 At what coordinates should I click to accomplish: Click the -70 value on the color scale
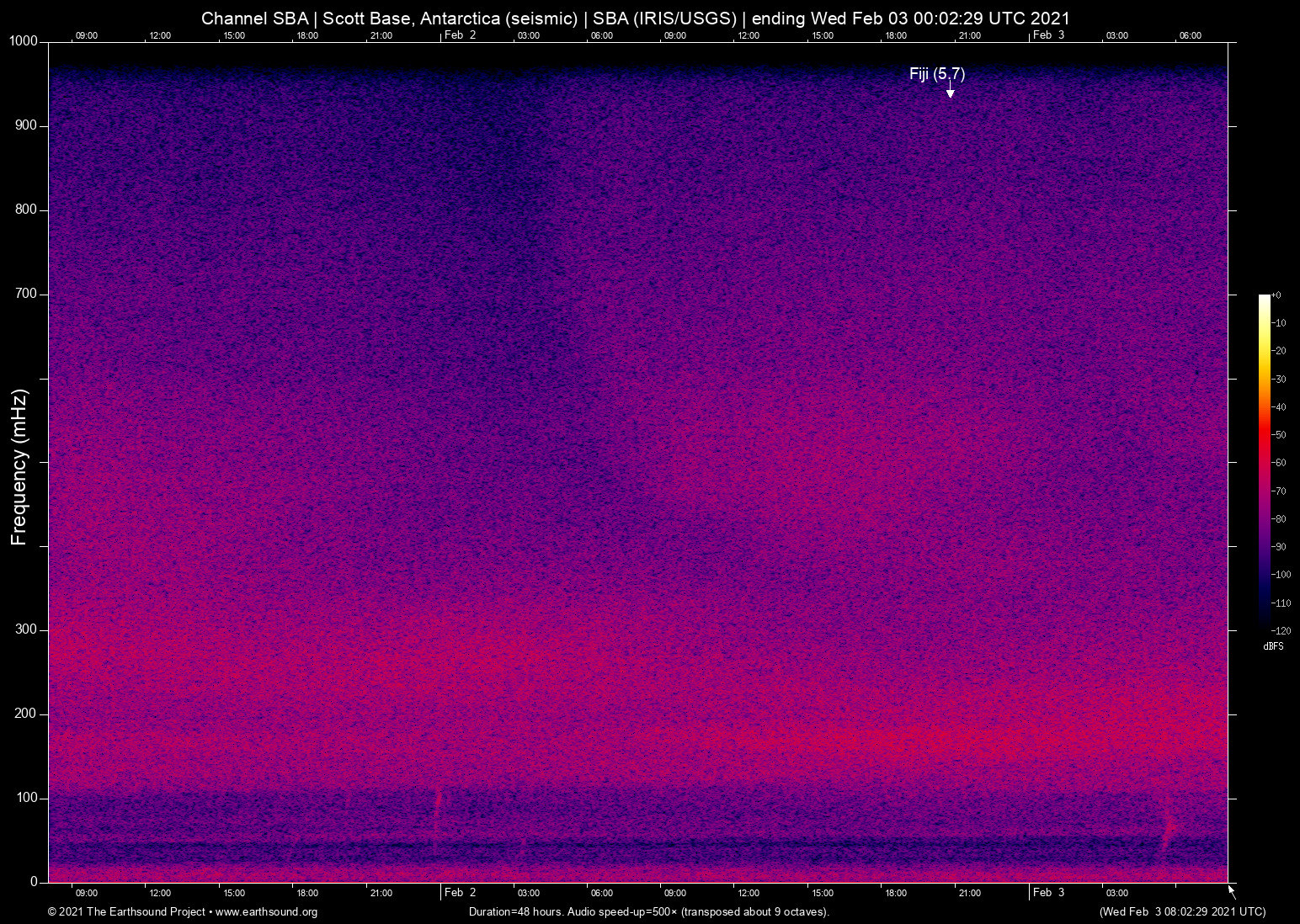click(1279, 491)
